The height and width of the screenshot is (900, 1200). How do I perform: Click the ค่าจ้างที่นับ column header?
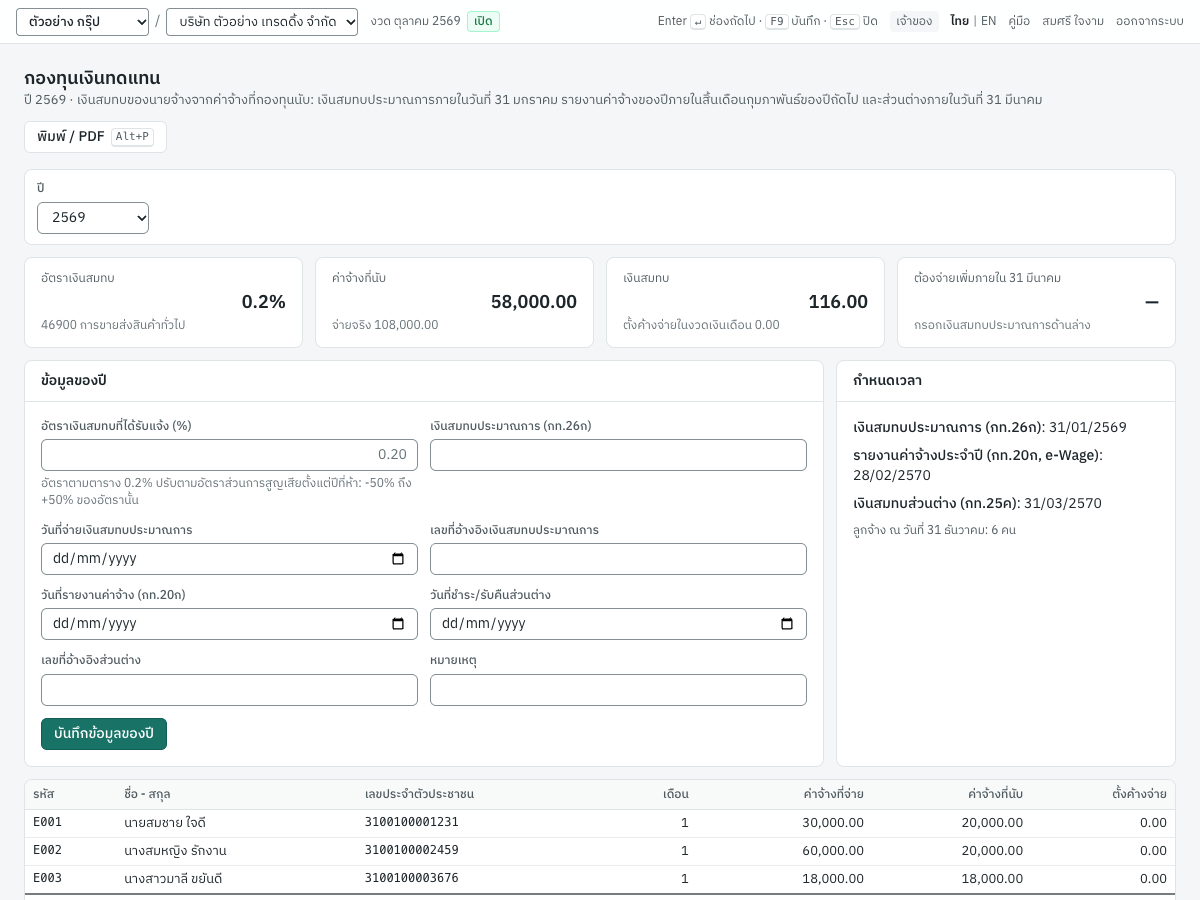pos(995,795)
